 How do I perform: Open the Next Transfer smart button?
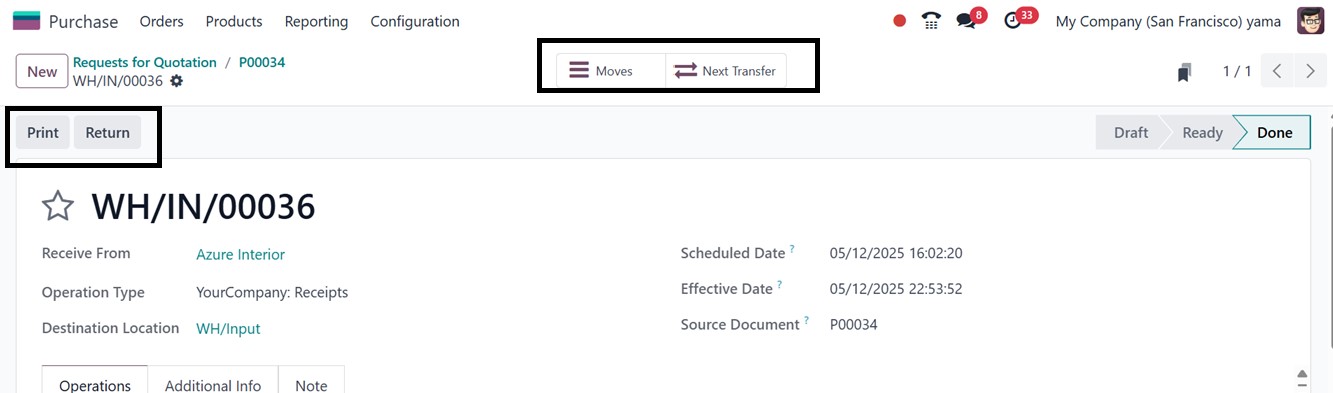coord(726,71)
